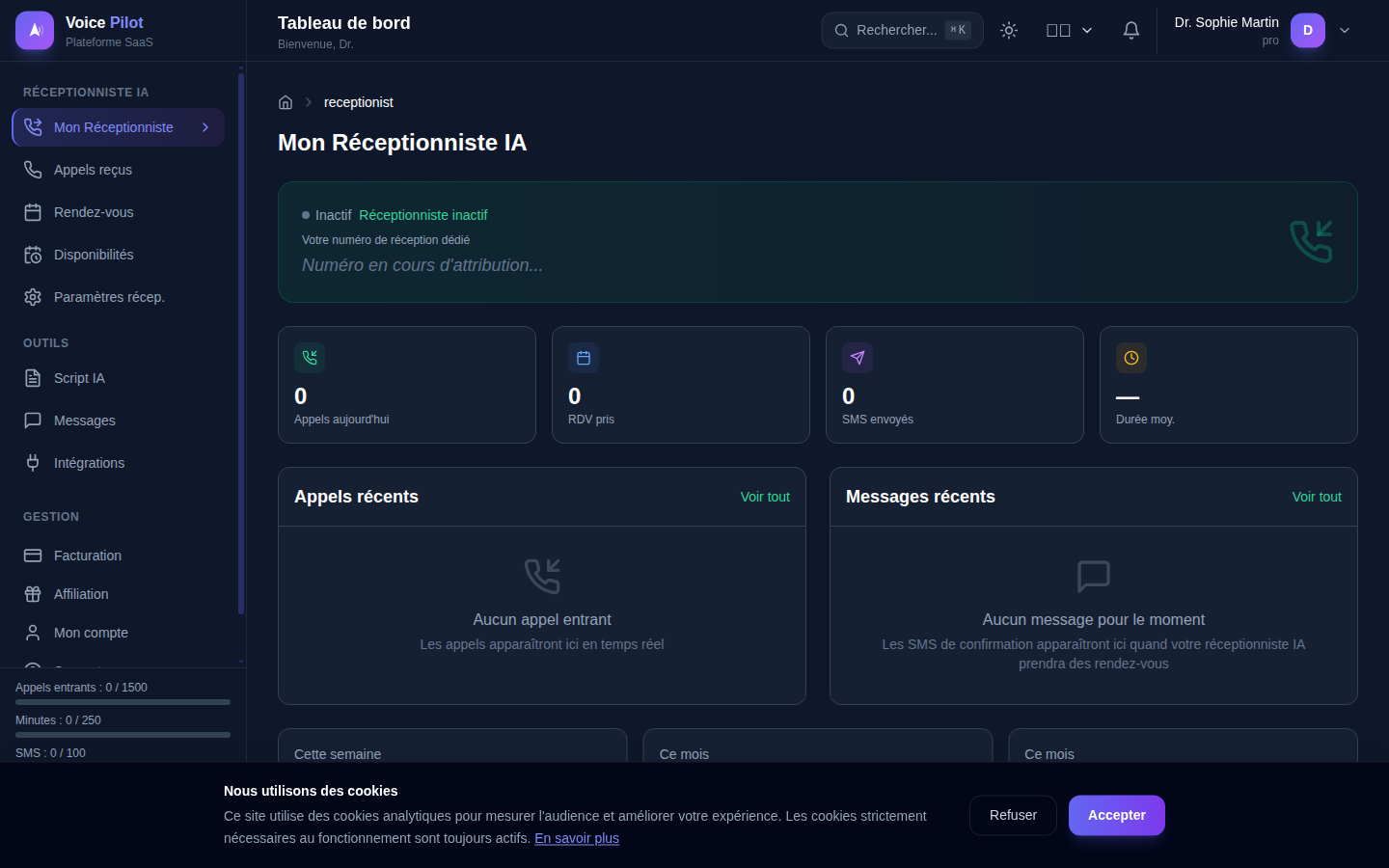Viewport: 1389px width, 868px height.
Task: Click the Appels entrants usage progress bar
Action: pyautogui.click(x=123, y=702)
